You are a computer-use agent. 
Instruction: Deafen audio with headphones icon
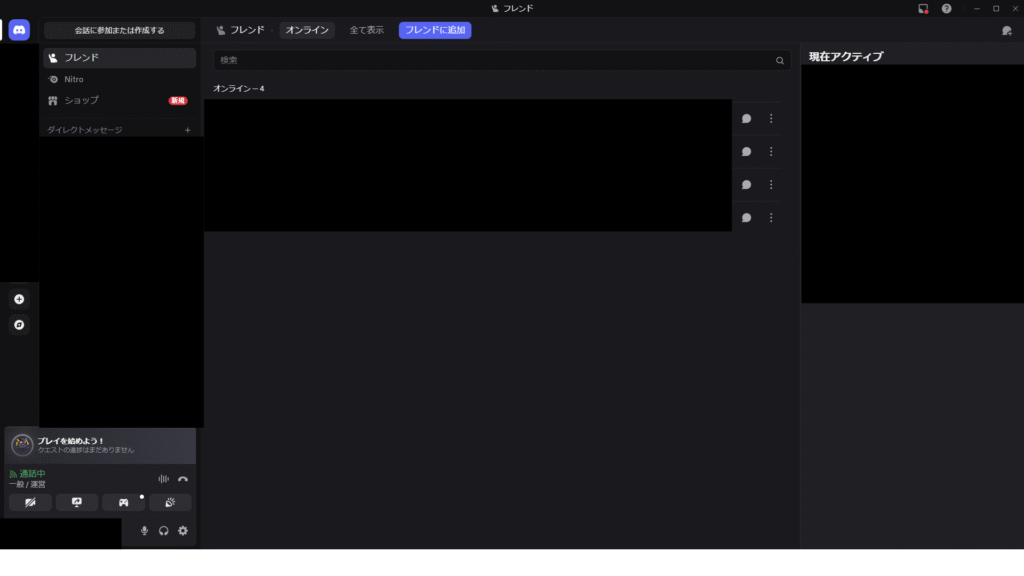(164, 531)
